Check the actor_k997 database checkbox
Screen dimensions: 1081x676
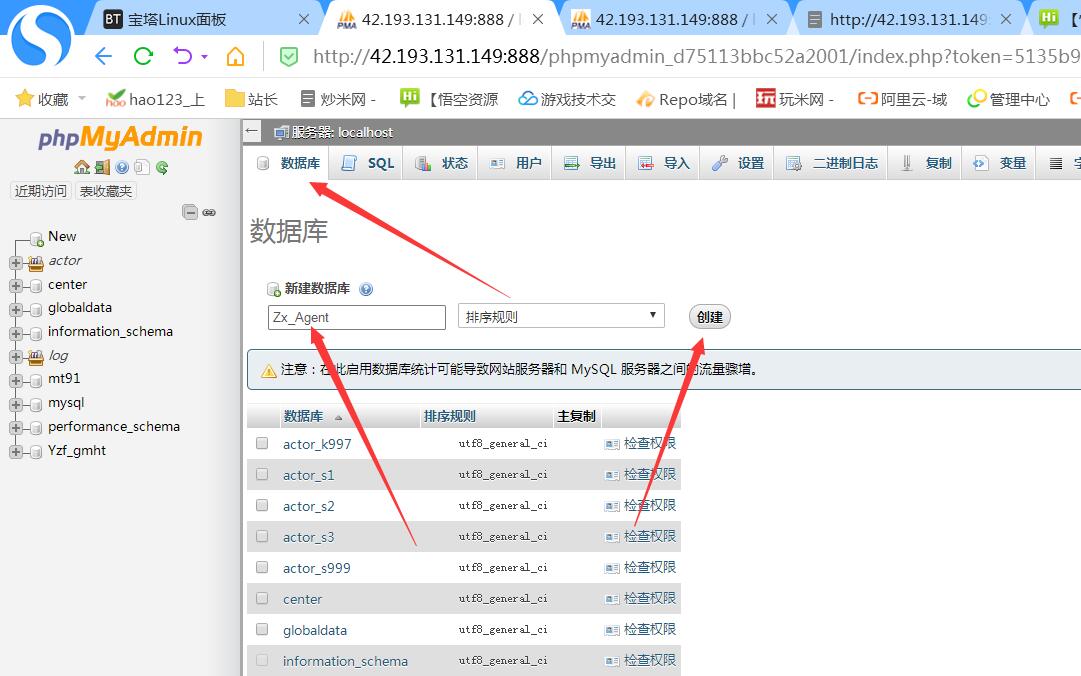click(x=262, y=443)
